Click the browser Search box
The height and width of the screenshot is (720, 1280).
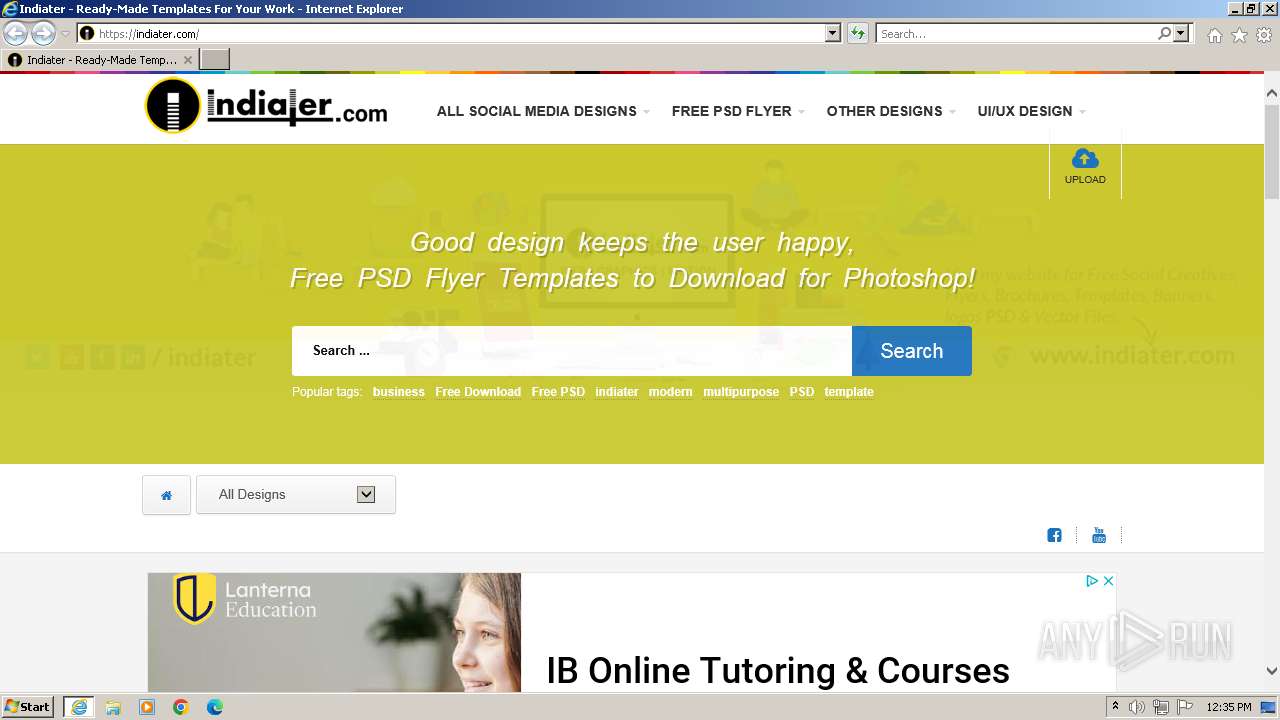pyautogui.click(x=1016, y=33)
